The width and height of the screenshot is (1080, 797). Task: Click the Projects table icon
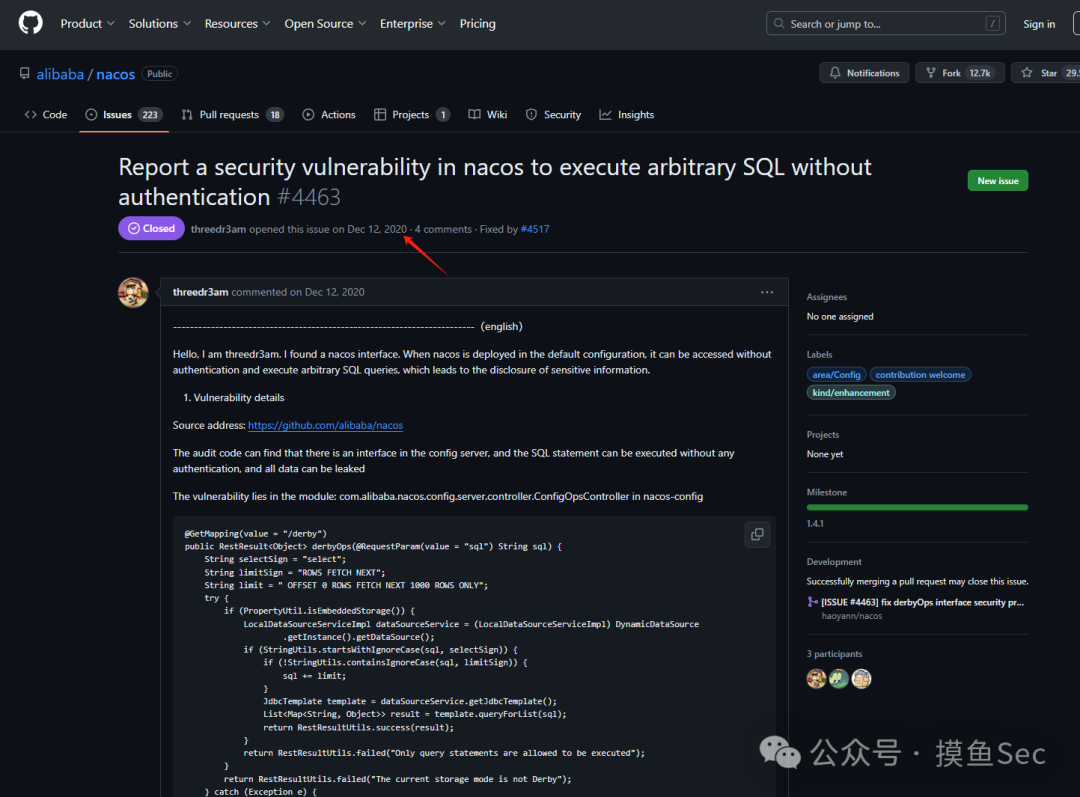click(x=380, y=115)
